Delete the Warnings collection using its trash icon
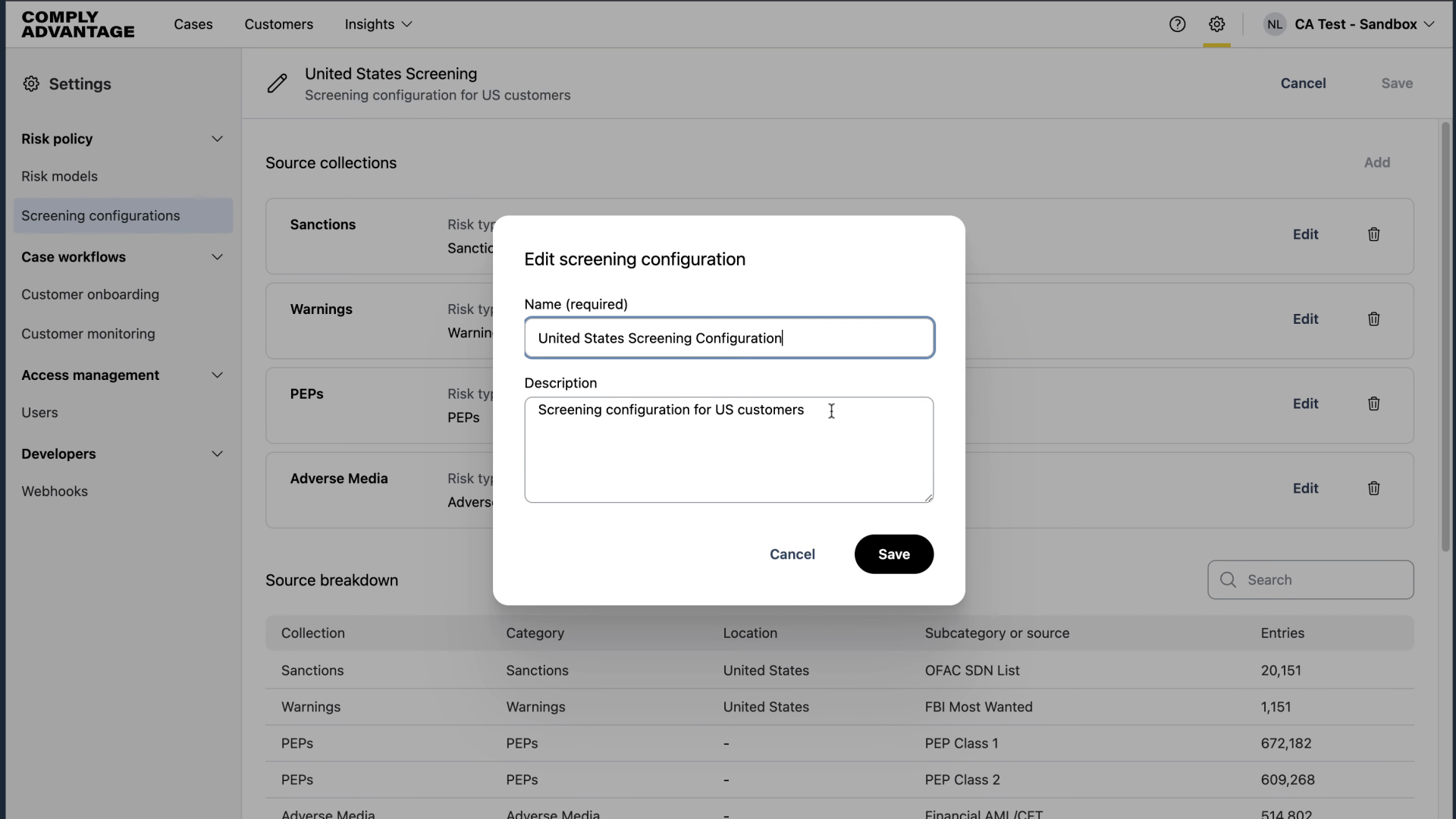 (1374, 319)
